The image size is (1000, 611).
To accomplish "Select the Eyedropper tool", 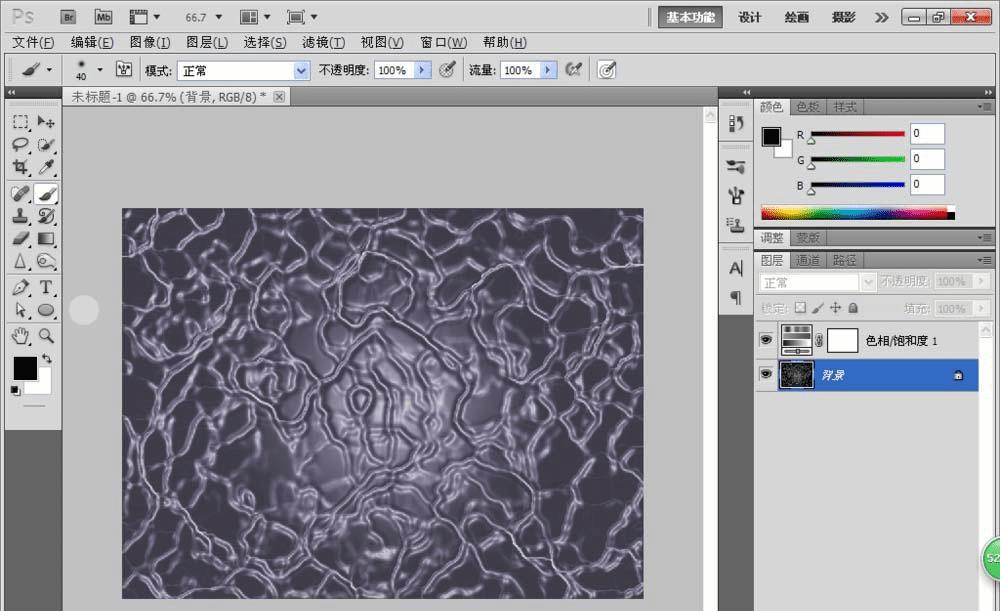I will click(x=46, y=168).
